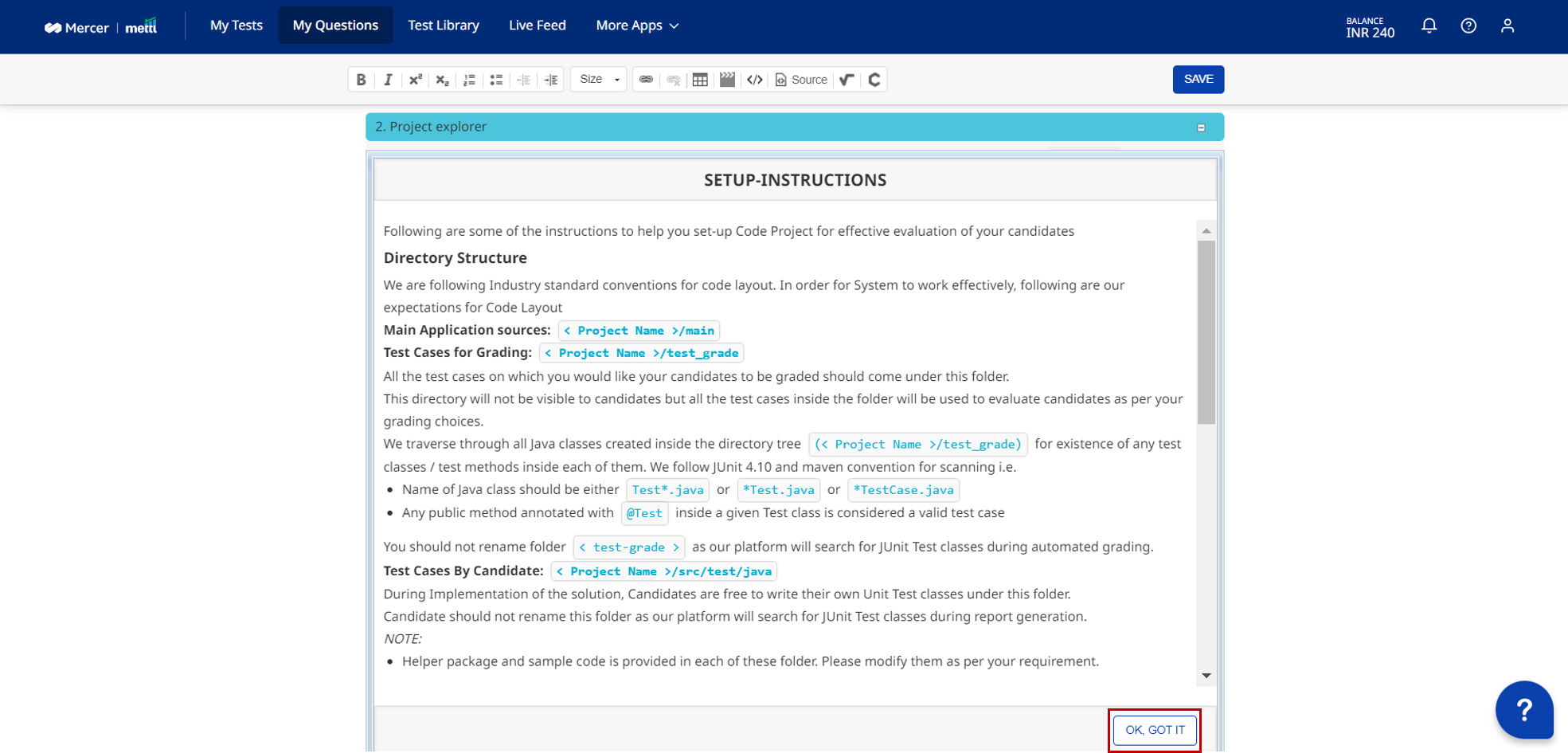This screenshot has width=1568, height=753.
Task: Click the Project explorer header
Action: [x=795, y=127]
